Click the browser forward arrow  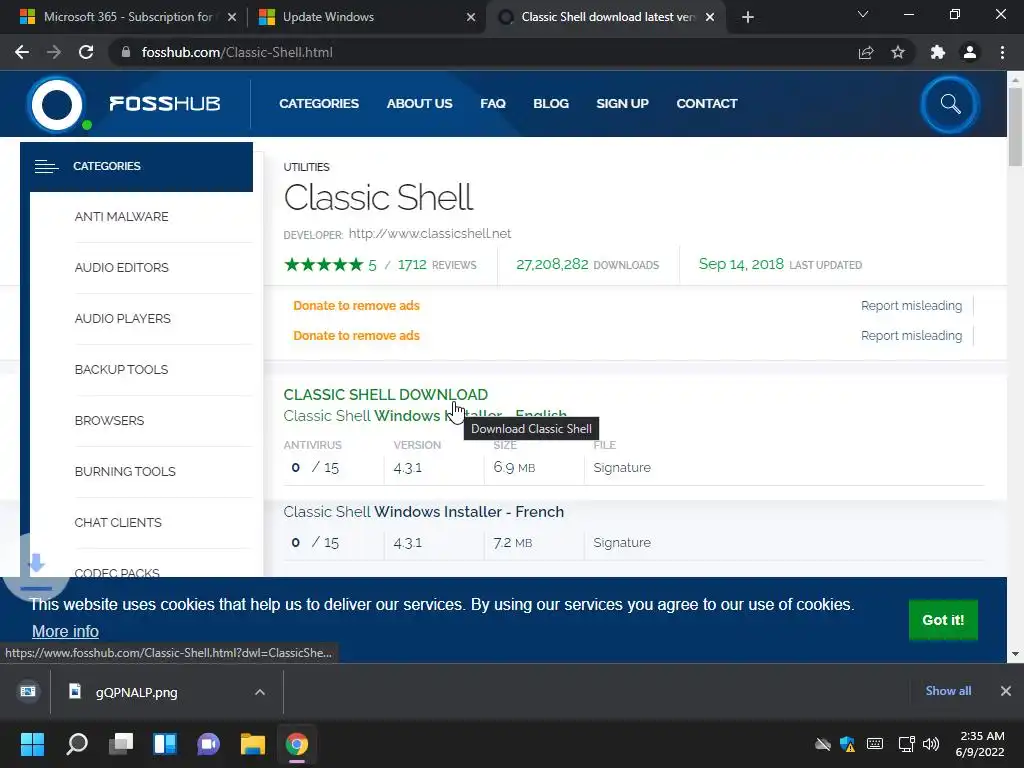54,52
